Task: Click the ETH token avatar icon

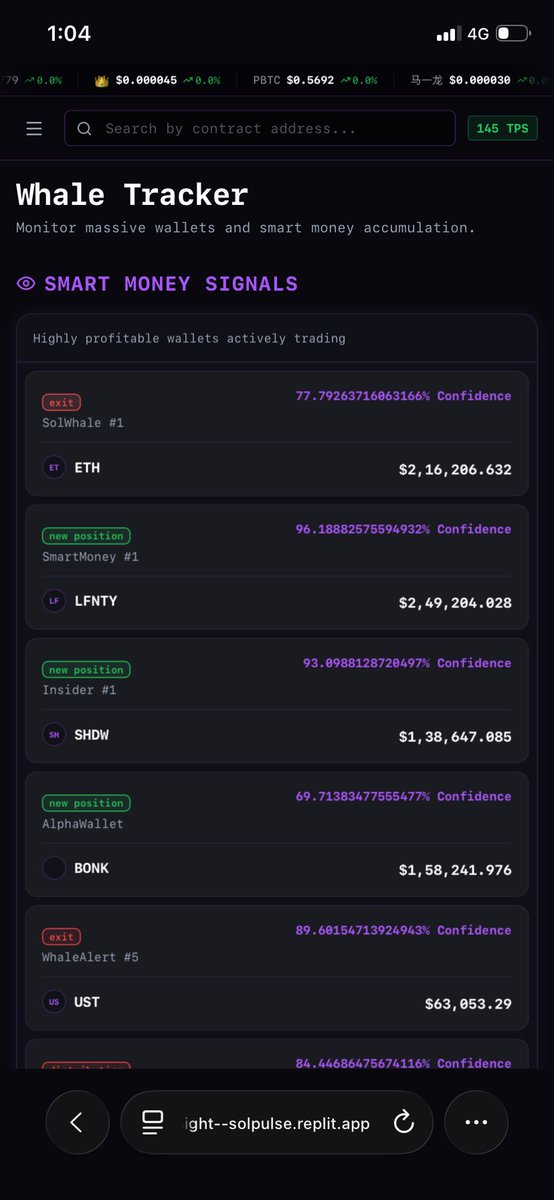Action: (54, 467)
